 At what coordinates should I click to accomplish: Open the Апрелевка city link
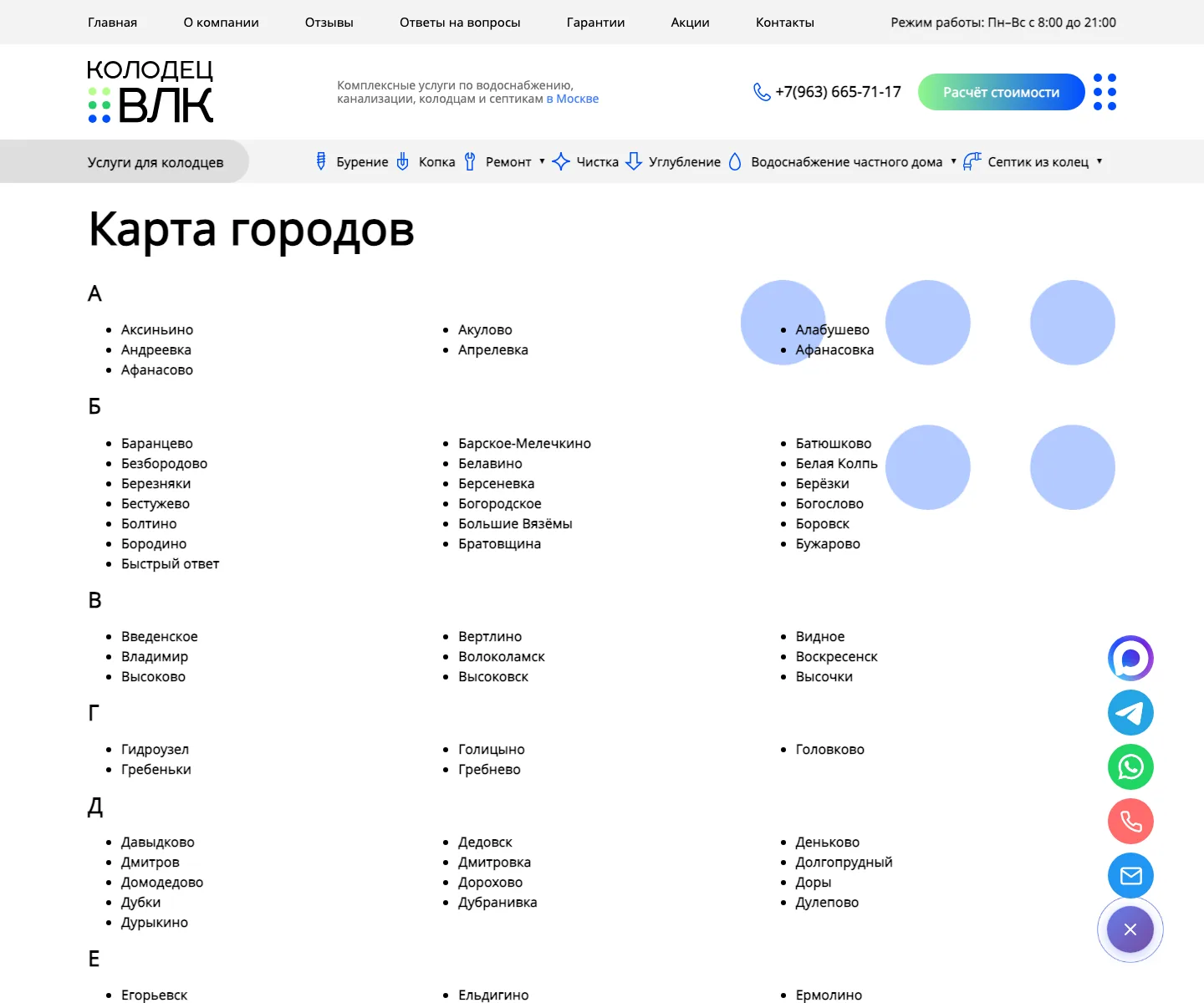pos(493,350)
